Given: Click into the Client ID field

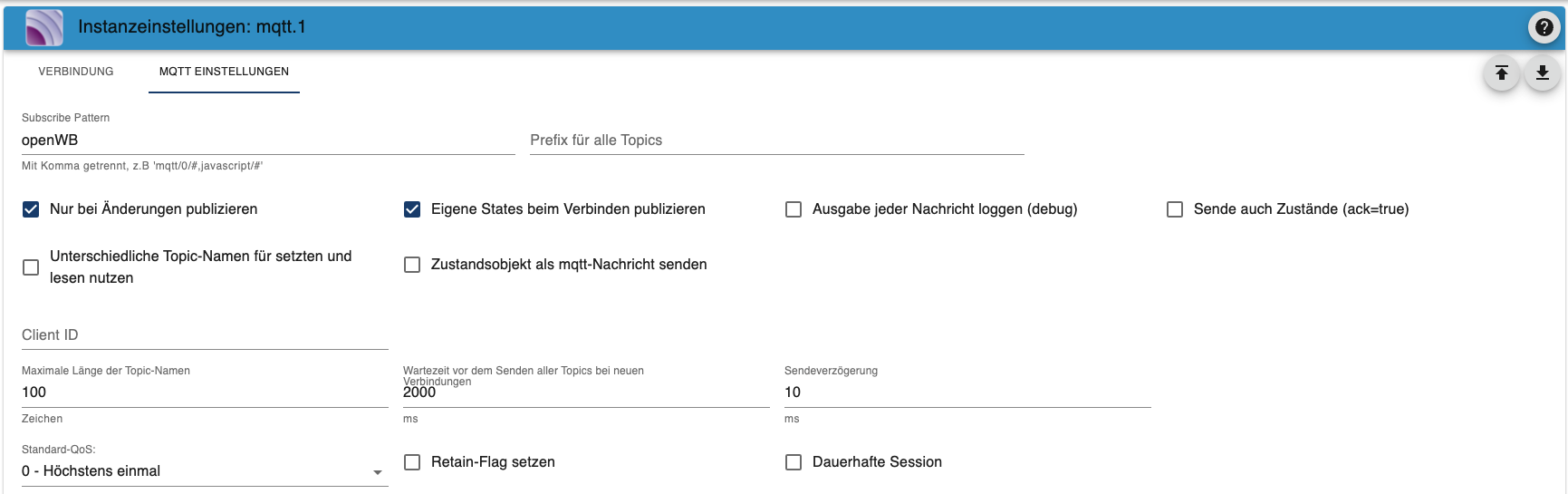Looking at the screenshot, I should [205, 335].
